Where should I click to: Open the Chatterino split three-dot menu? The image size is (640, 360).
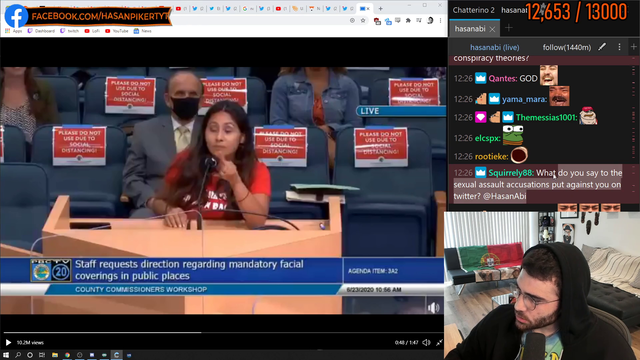click(619, 47)
